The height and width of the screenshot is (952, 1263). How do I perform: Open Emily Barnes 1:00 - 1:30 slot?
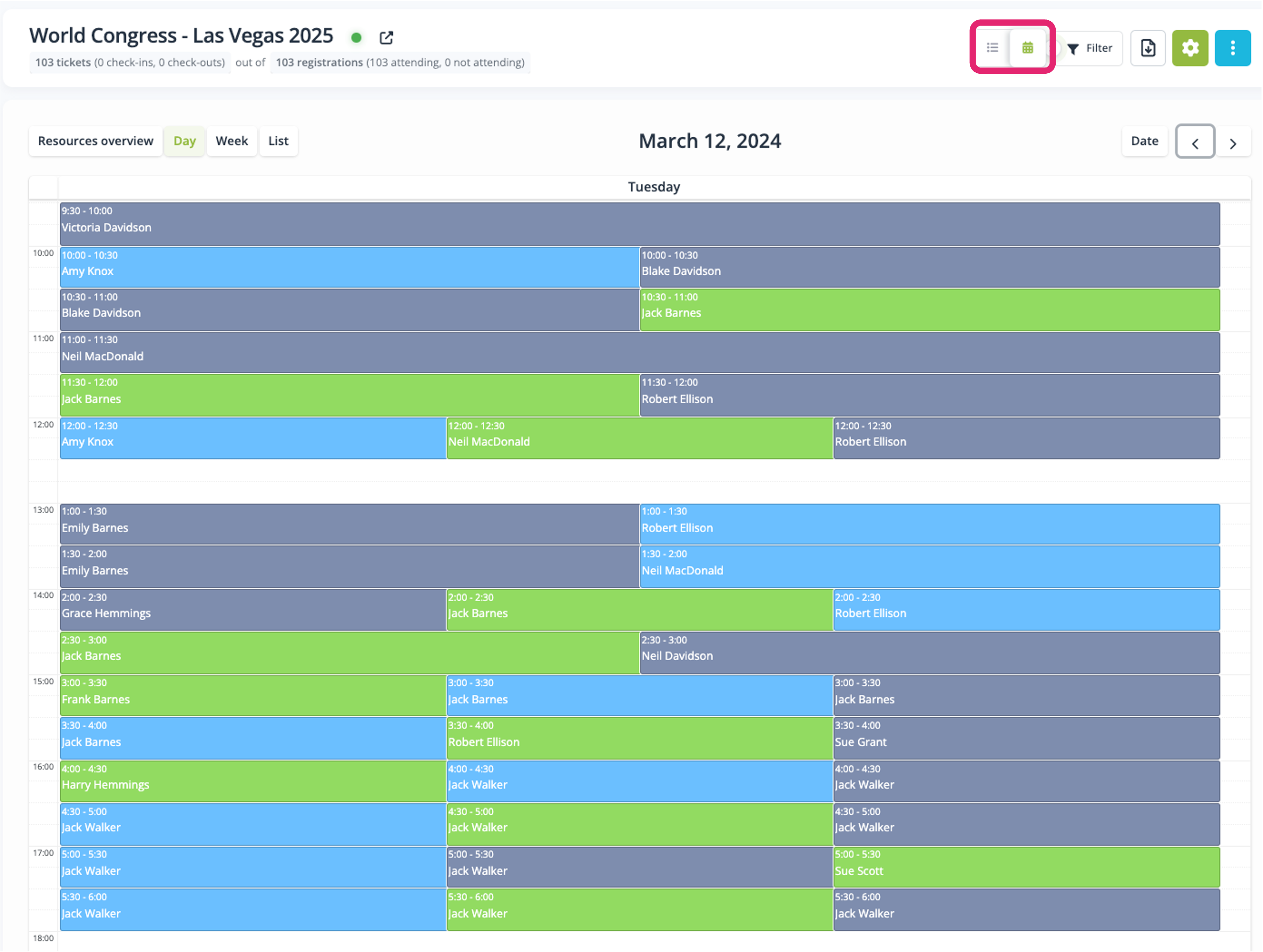[x=349, y=524]
